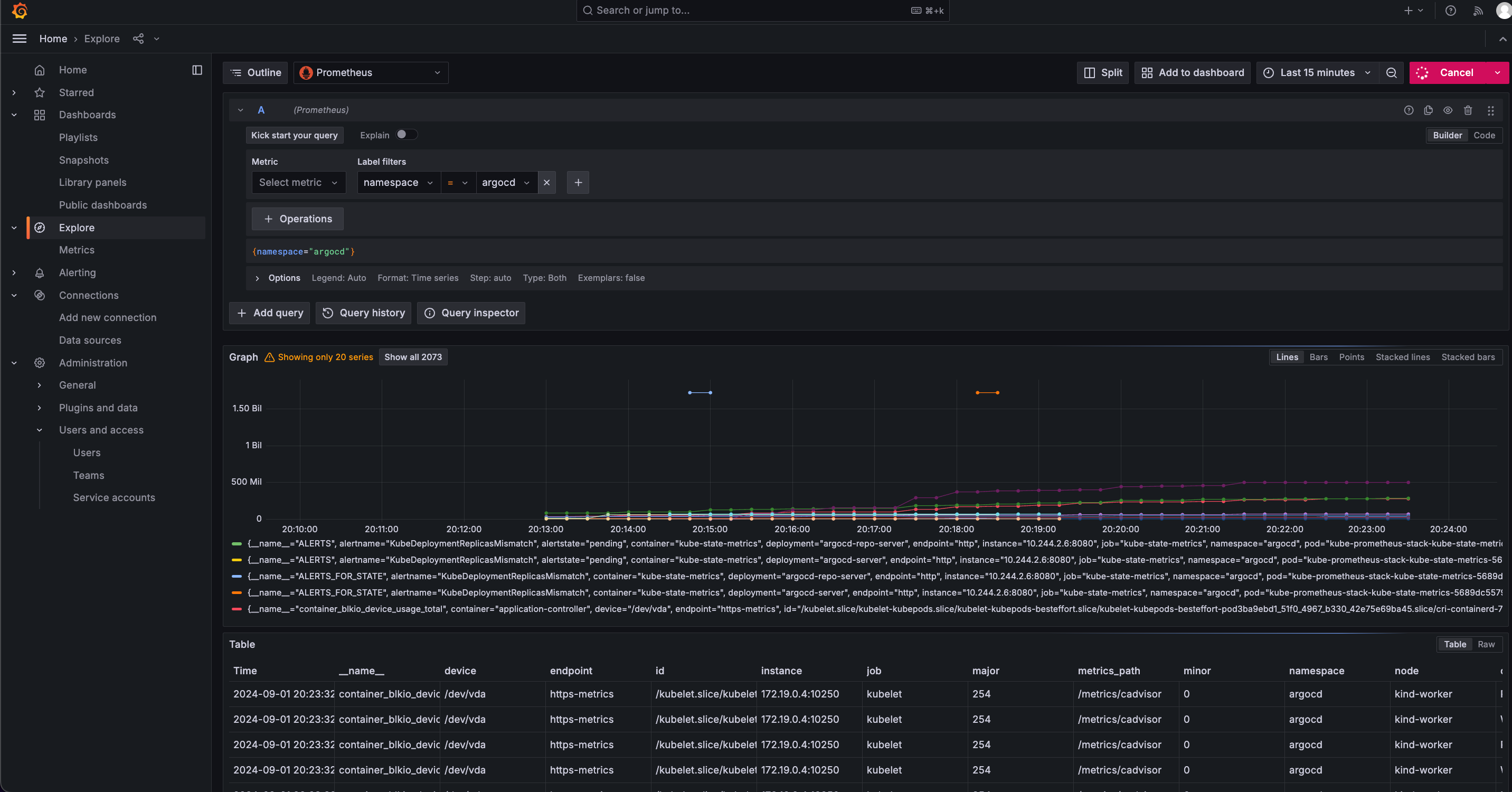Switch table view to Raw
The image size is (1512, 792).
coord(1486,644)
